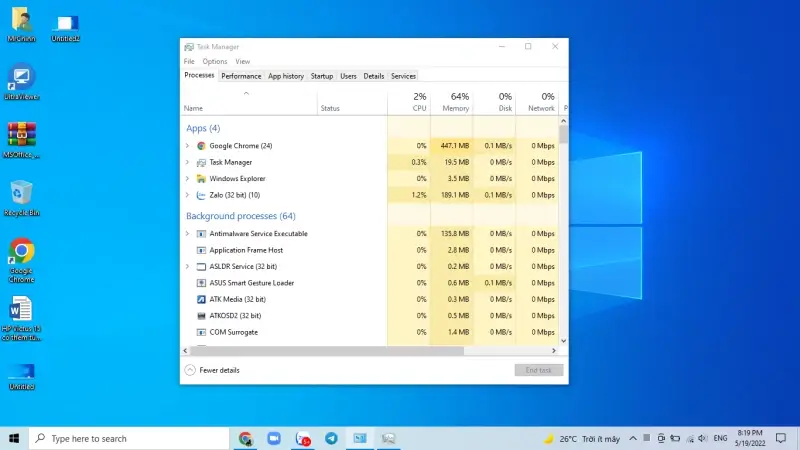
Task: Click the Windows Start button
Action: click(x=14, y=438)
